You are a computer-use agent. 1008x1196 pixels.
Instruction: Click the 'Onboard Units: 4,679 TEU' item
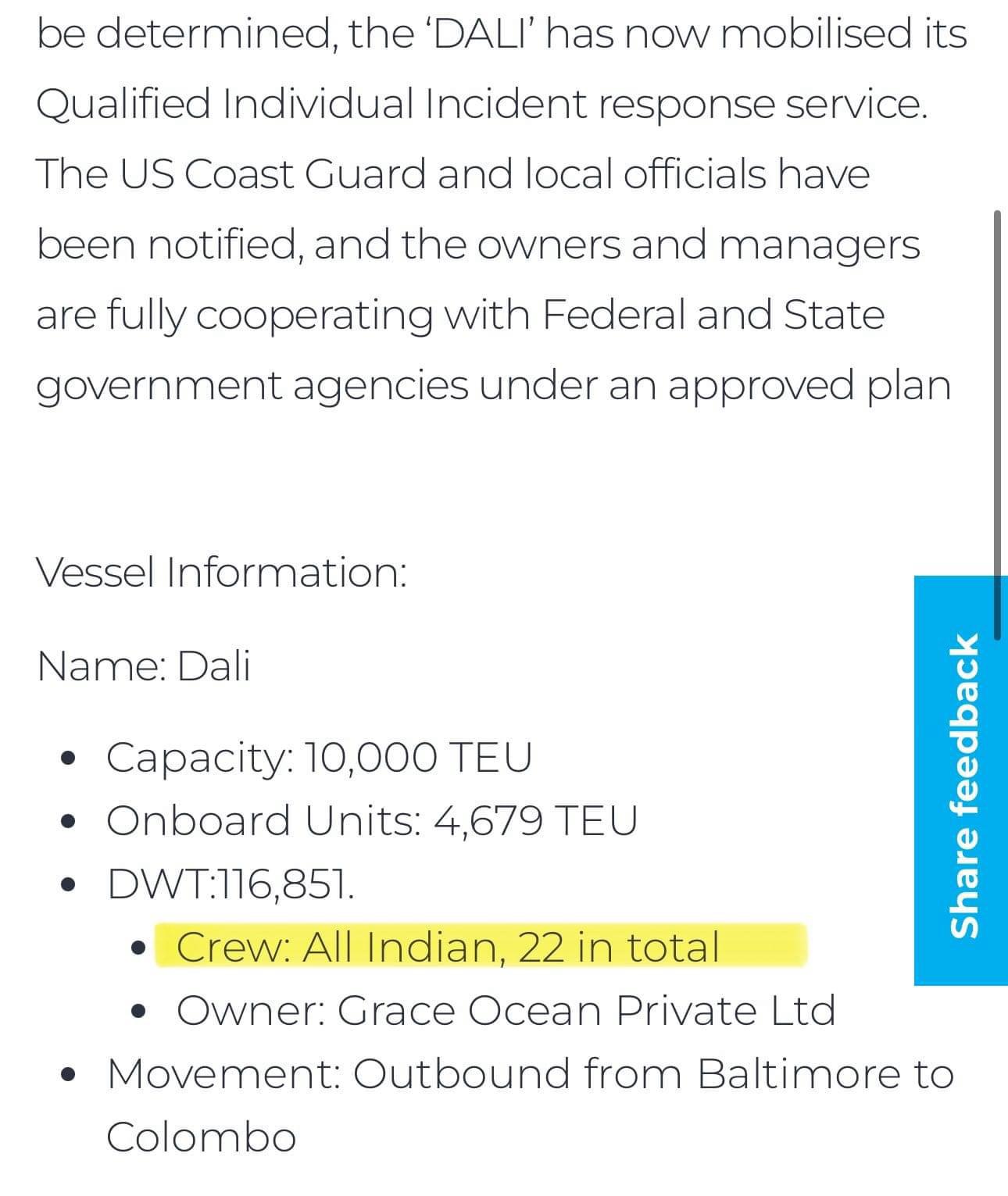[x=372, y=820]
